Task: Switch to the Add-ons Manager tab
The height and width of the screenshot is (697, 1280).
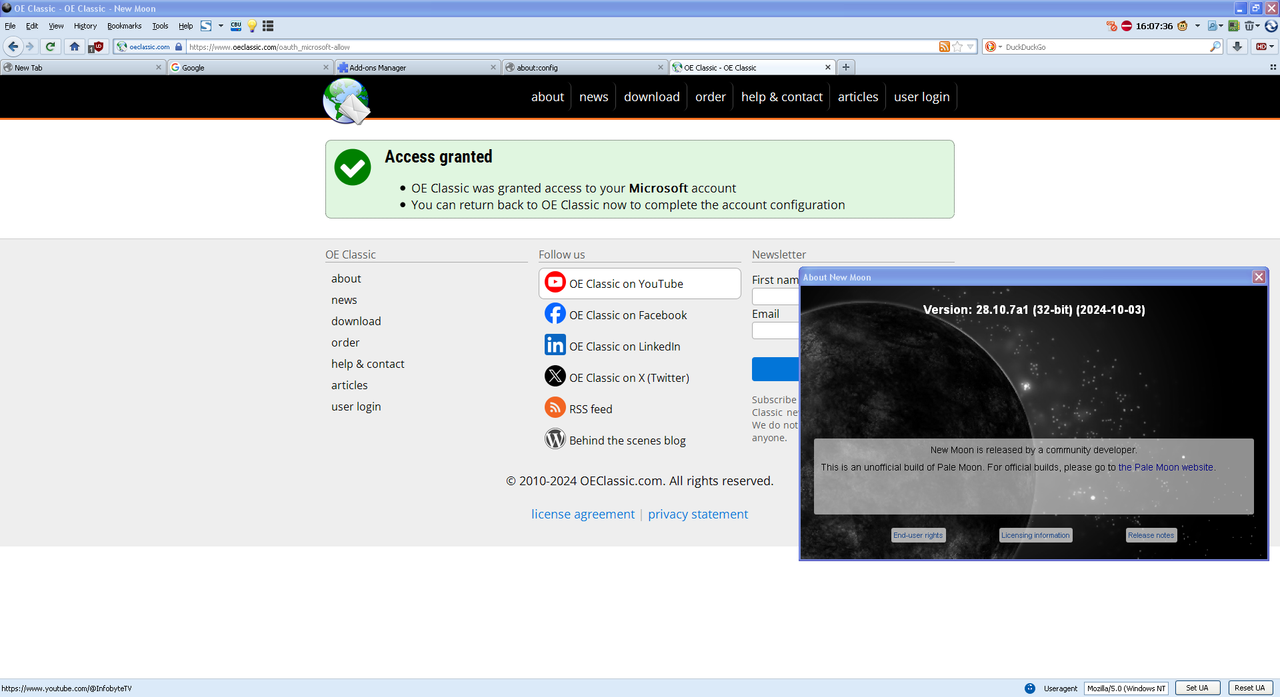Action: pos(416,67)
